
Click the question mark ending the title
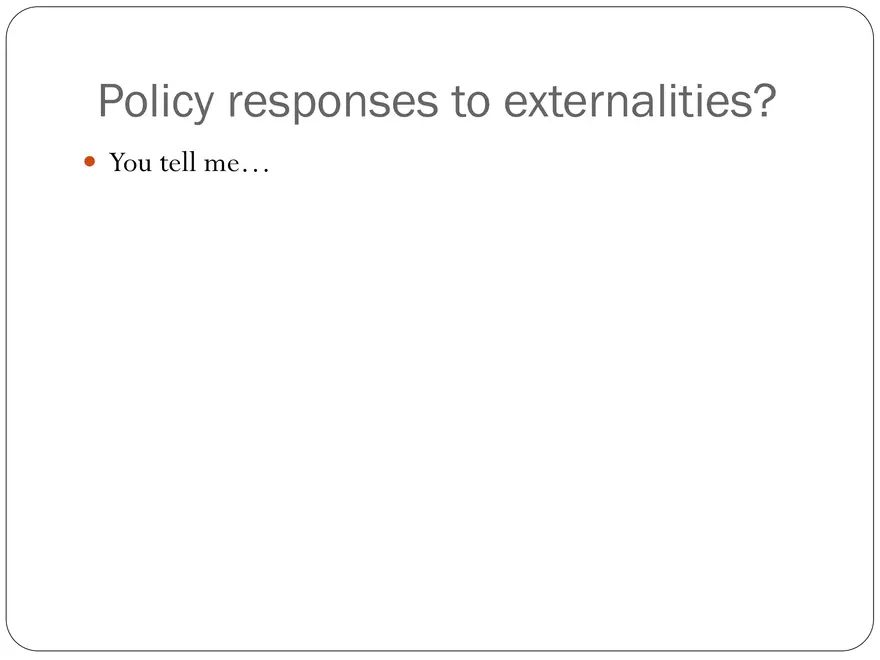point(763,101)
